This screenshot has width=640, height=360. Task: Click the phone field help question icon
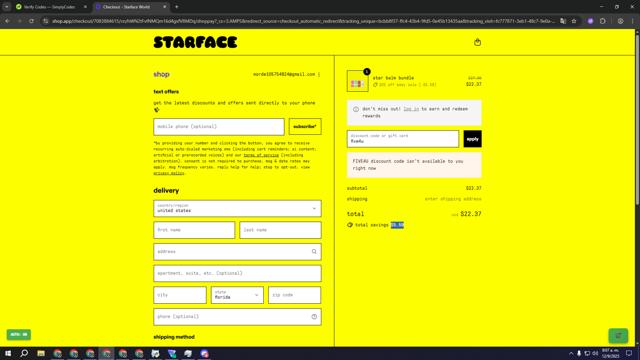tap(314, 316)
